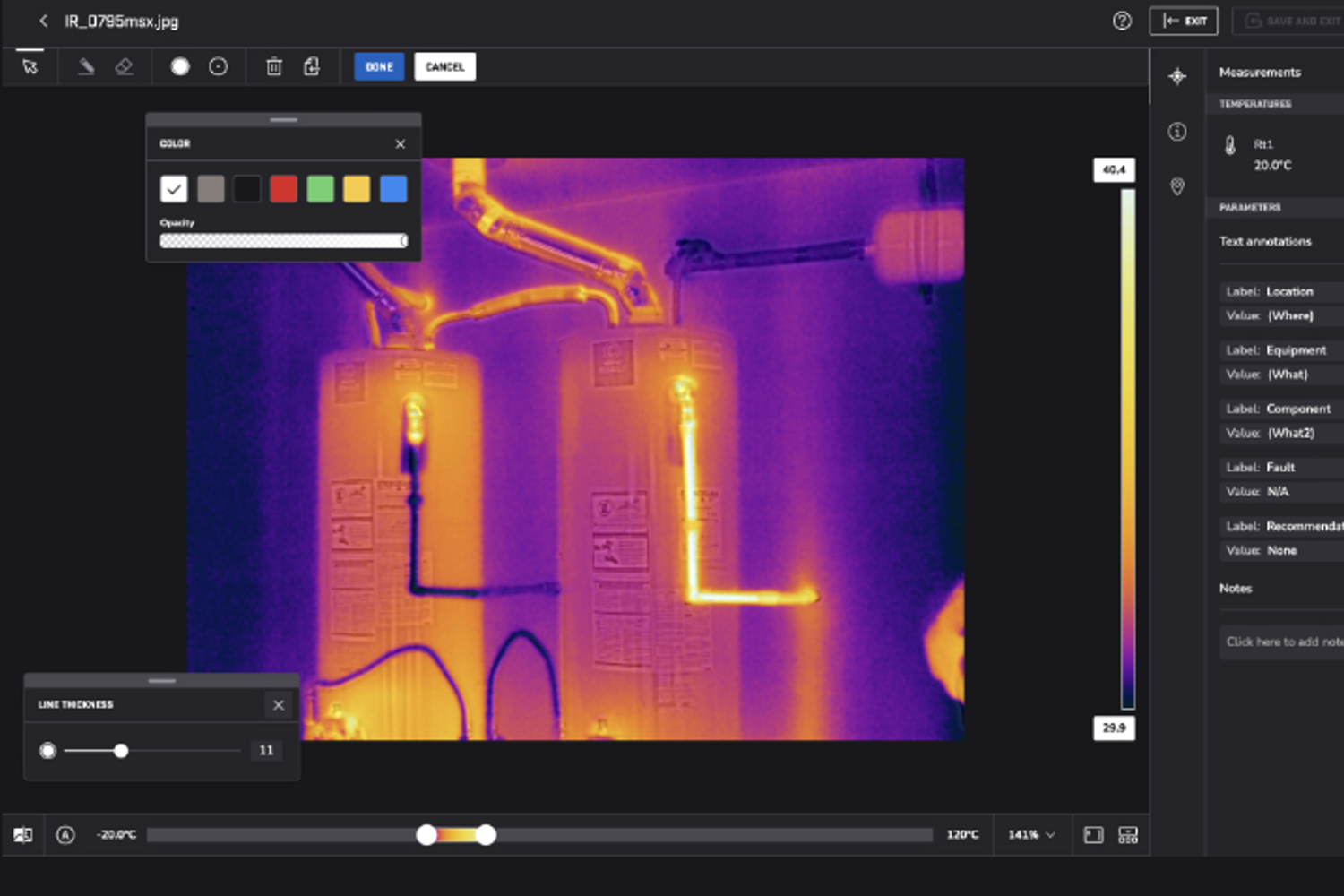Image resolution: width=1344 pixels, height=896 pixels.
Task: Toggle auto temperature scale (A) button
Action: 65,835
